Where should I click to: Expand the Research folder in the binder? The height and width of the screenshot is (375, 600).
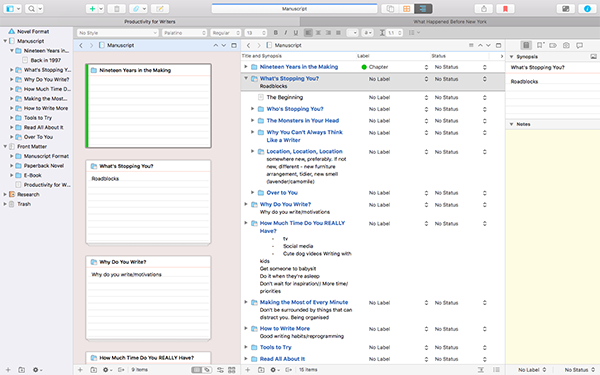pyautogui.click(x=5, y=194)
